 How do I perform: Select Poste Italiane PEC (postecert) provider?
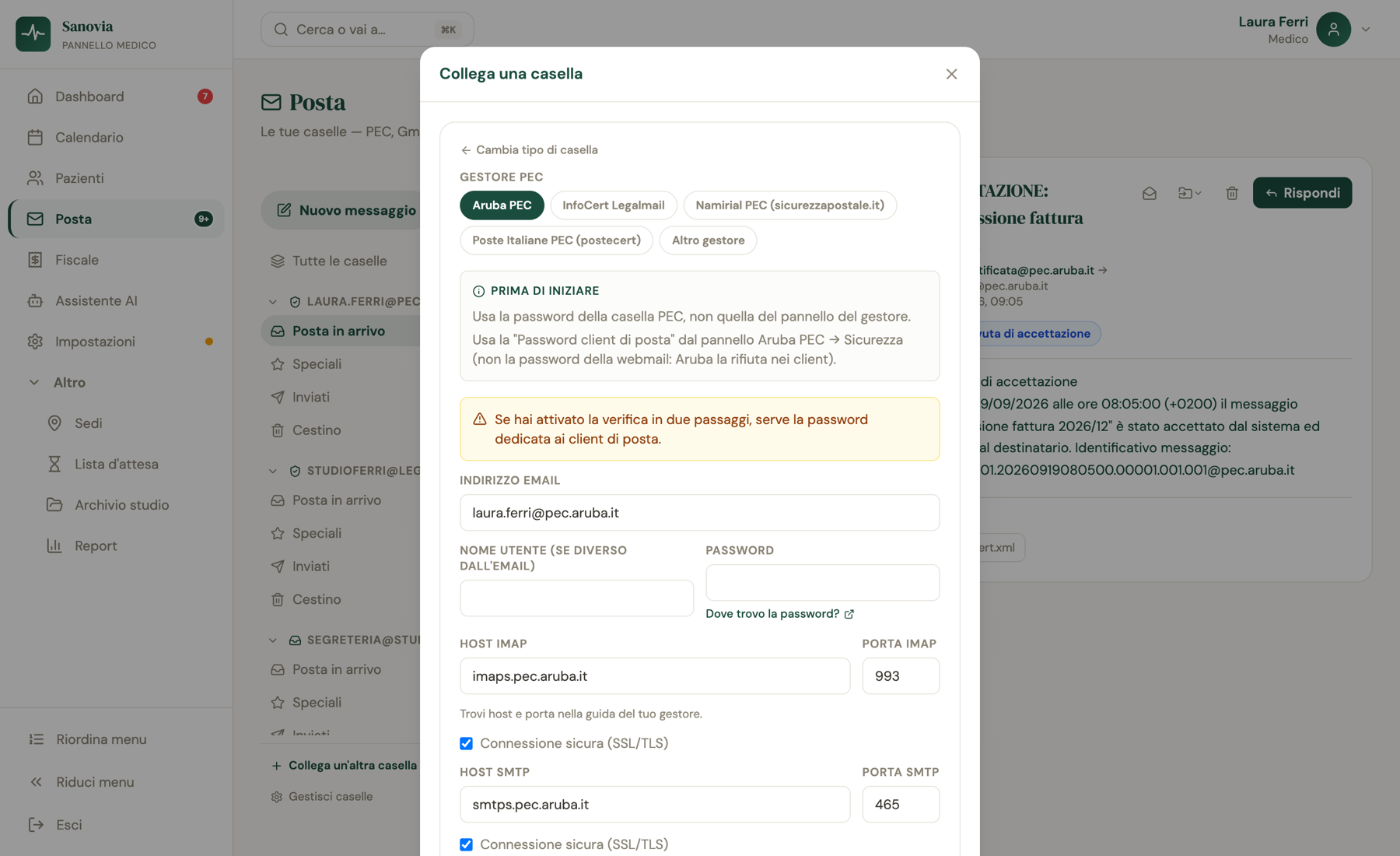pos(556,240)
